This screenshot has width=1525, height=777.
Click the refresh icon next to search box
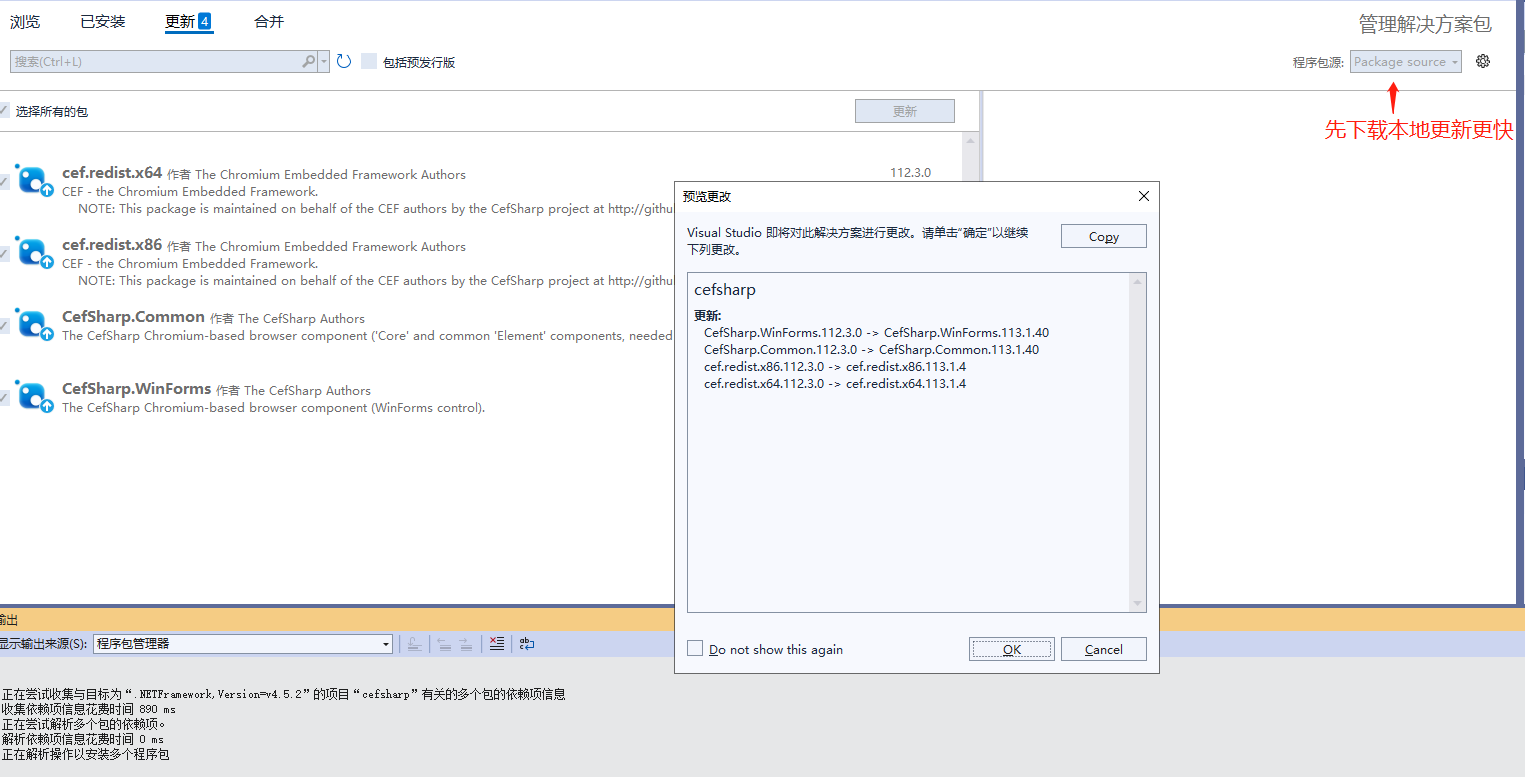[344, 61]
